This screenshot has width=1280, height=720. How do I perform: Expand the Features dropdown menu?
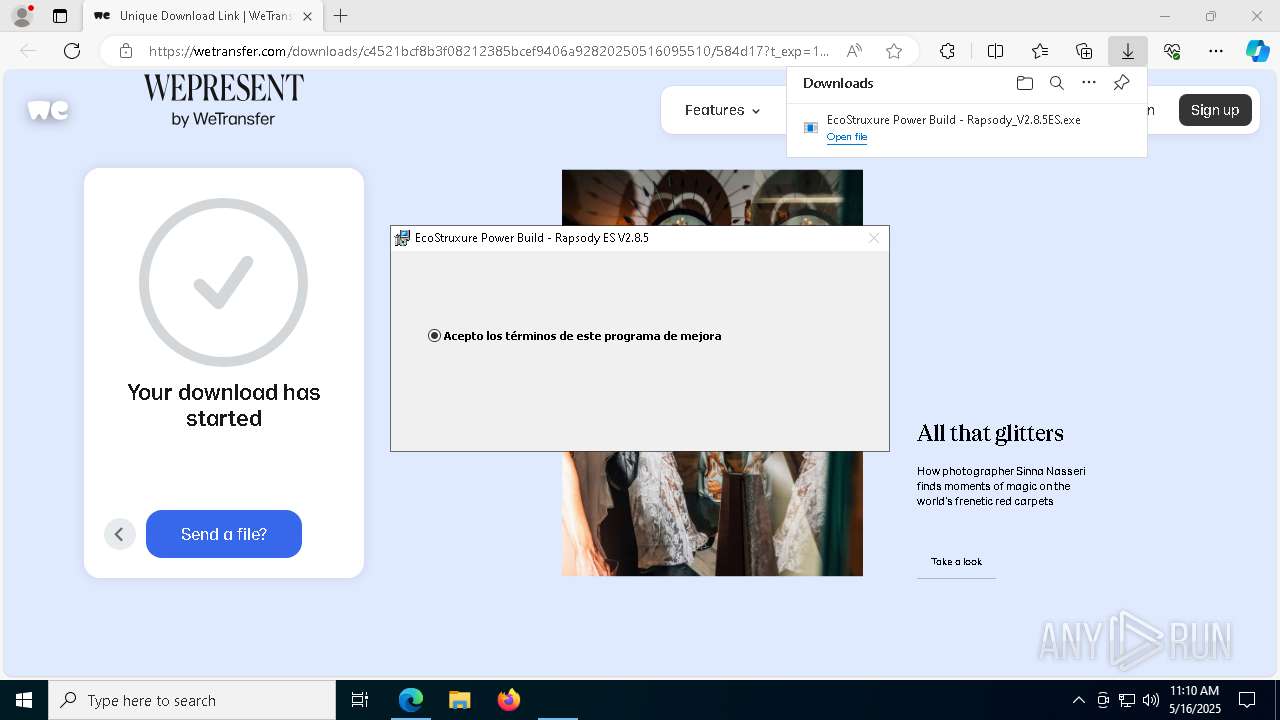[722, 110]
